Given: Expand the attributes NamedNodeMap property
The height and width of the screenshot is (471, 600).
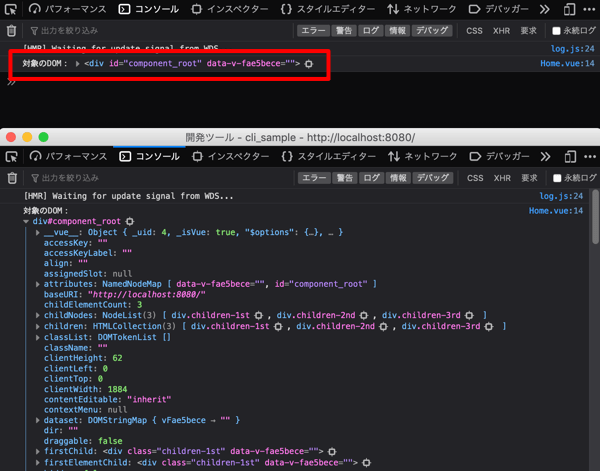Looking at the screenshot, I should (38, 284).
